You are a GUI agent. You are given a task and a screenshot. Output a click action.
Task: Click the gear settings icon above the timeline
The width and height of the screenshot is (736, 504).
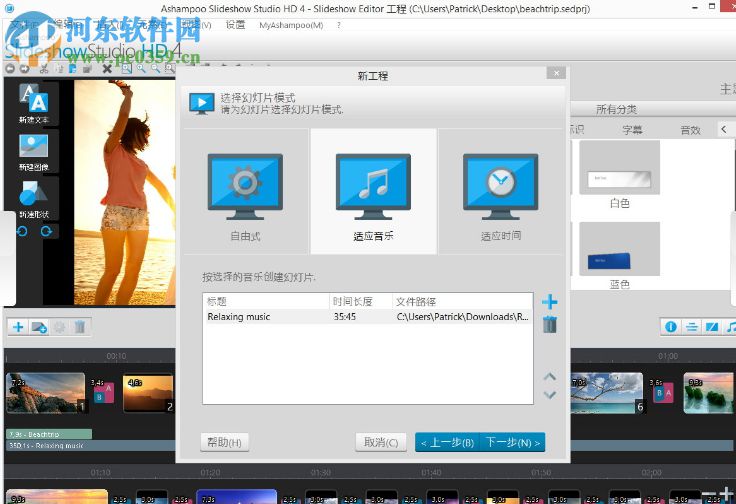pos(60,327)
